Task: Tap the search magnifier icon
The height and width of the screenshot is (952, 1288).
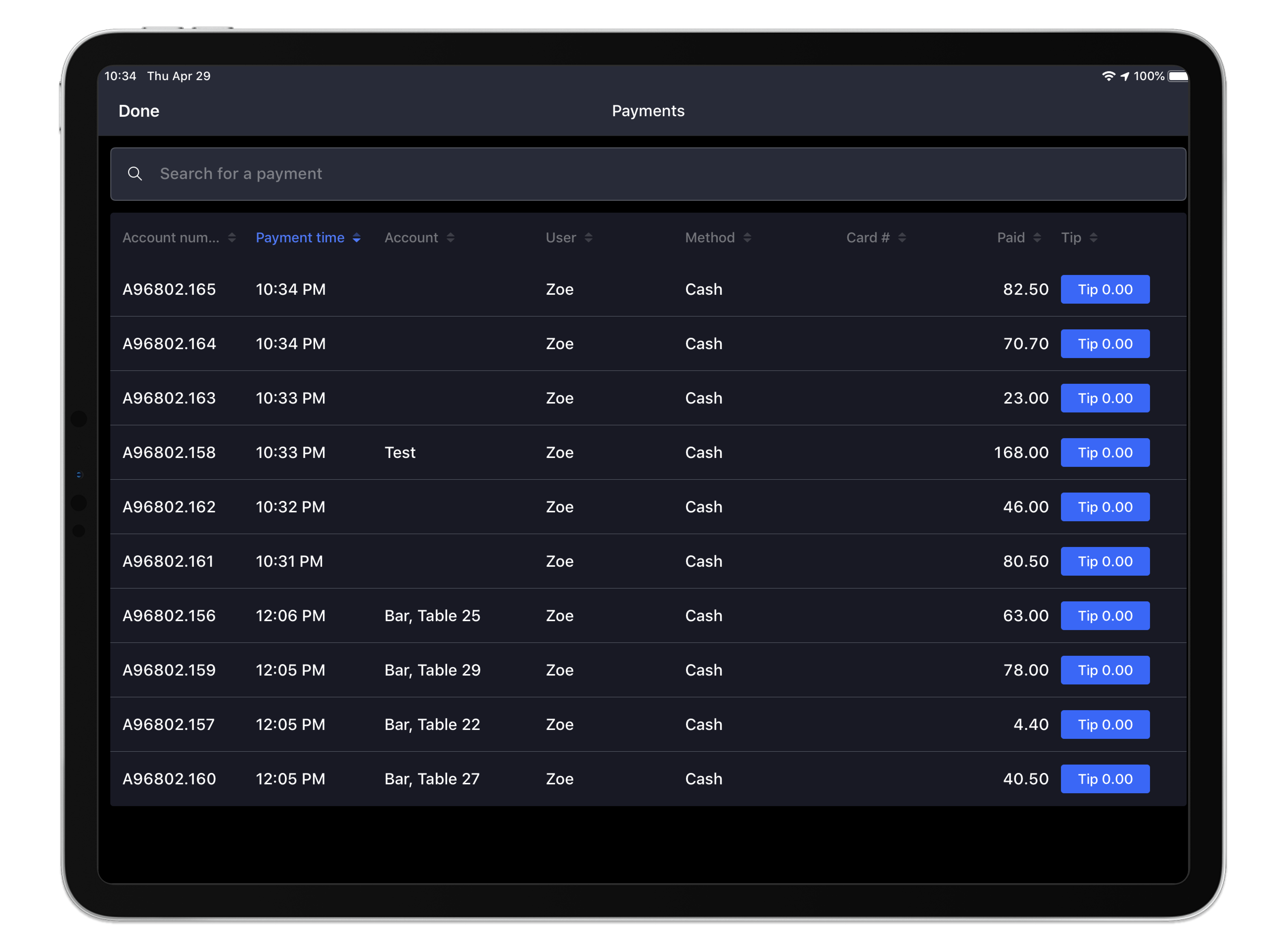Action: (135, 173)
